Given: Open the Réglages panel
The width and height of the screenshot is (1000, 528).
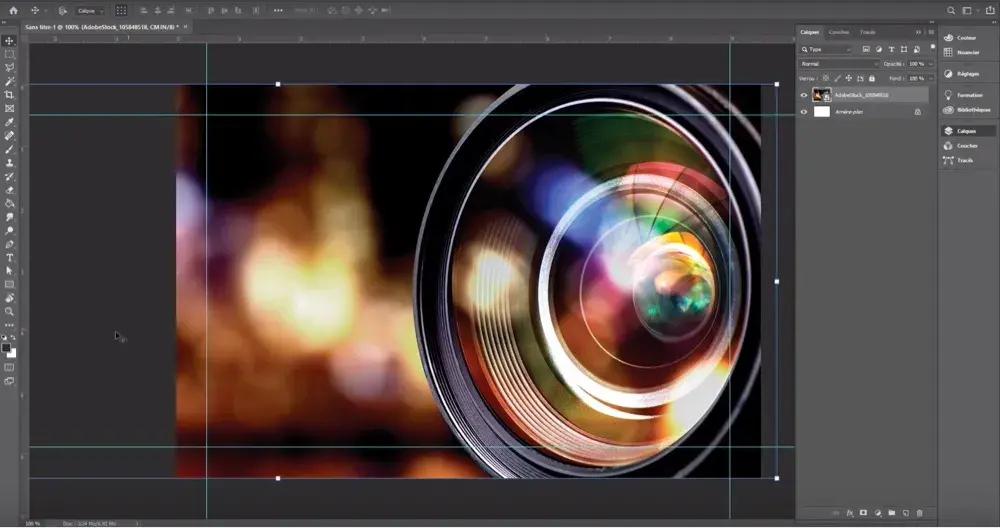Looking at the screenshot, I should (x=966, y=74).
